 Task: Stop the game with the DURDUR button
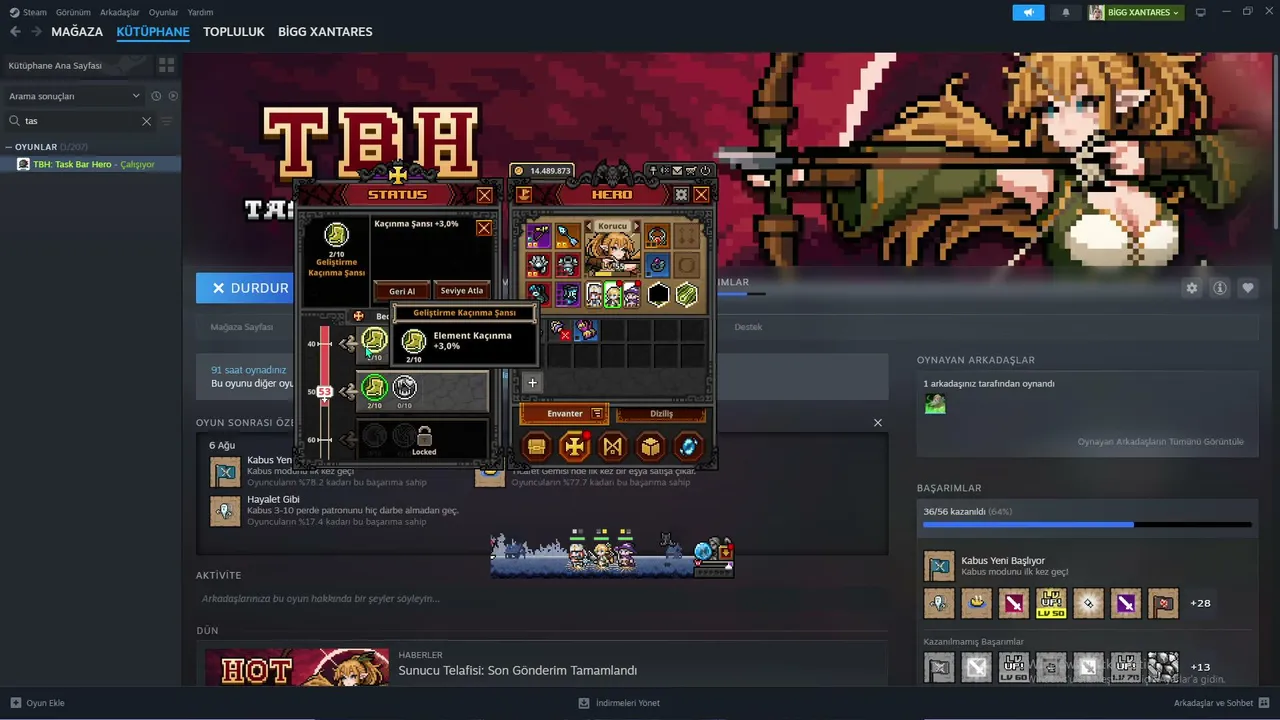tap(247, 288)
